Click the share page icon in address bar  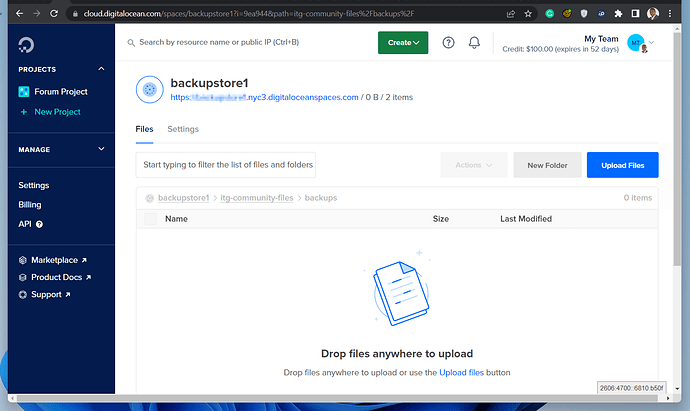pos(511,14)
